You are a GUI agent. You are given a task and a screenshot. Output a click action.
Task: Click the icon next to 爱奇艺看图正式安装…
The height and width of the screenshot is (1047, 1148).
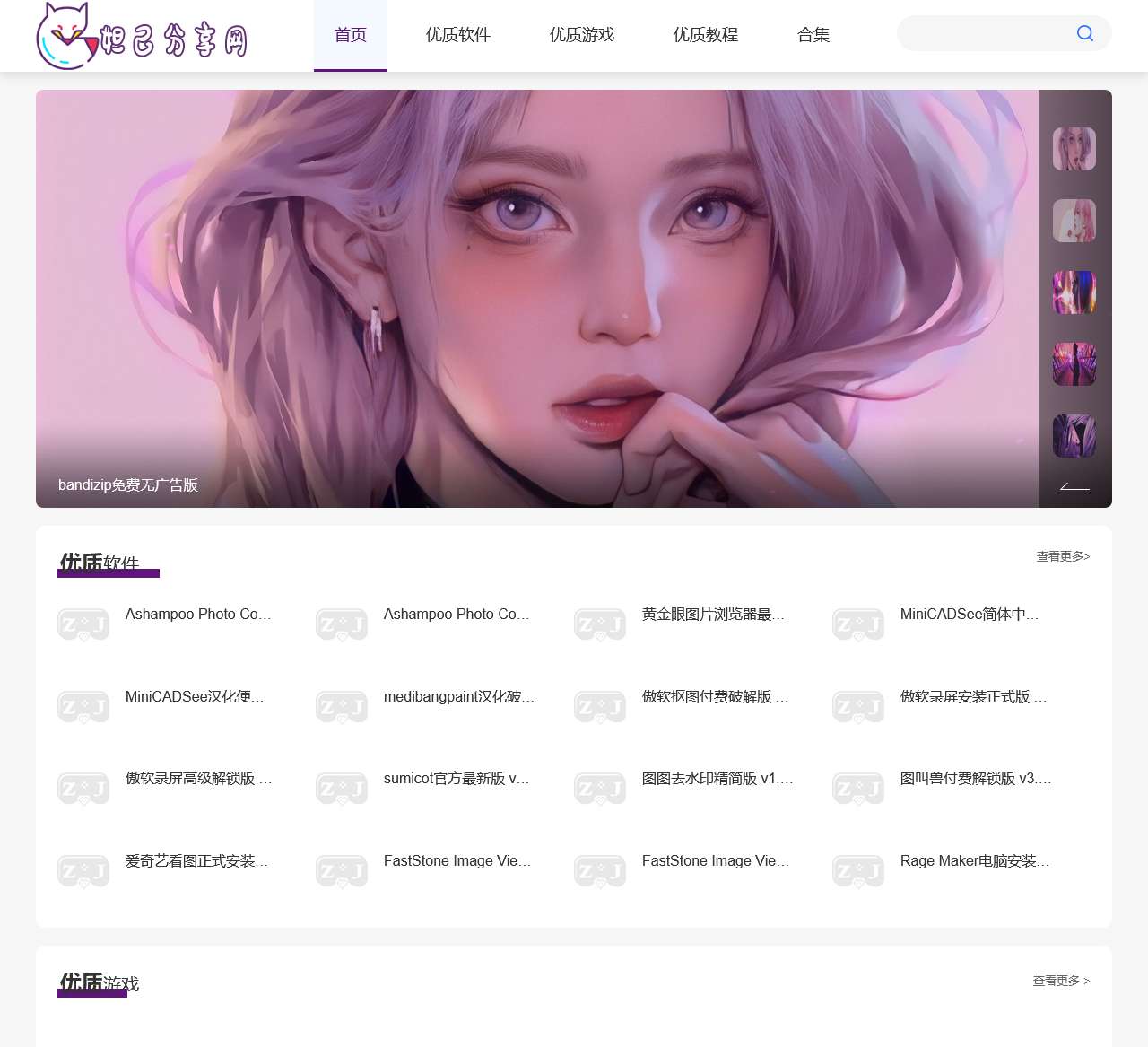pyautogui.click(x=83, y=871)
